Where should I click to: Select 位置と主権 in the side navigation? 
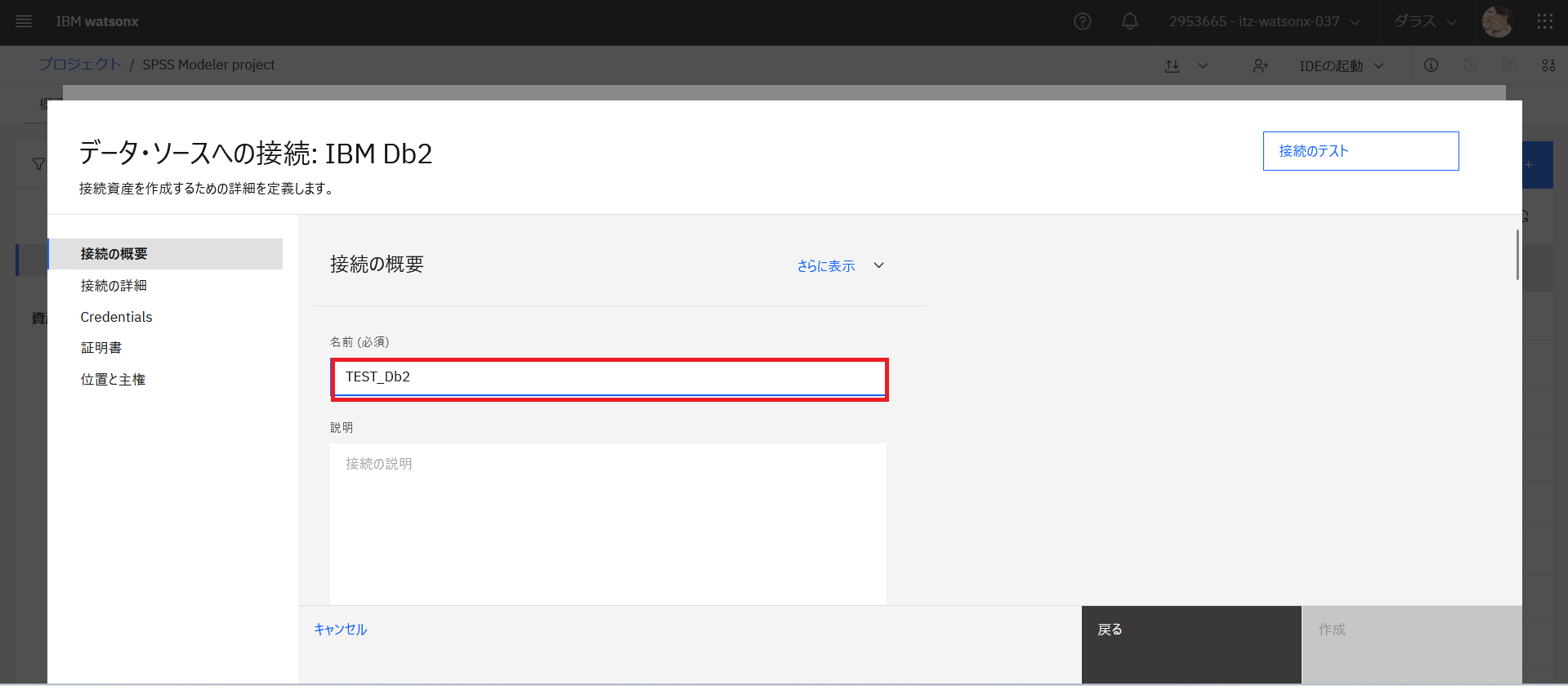point(165,380)
